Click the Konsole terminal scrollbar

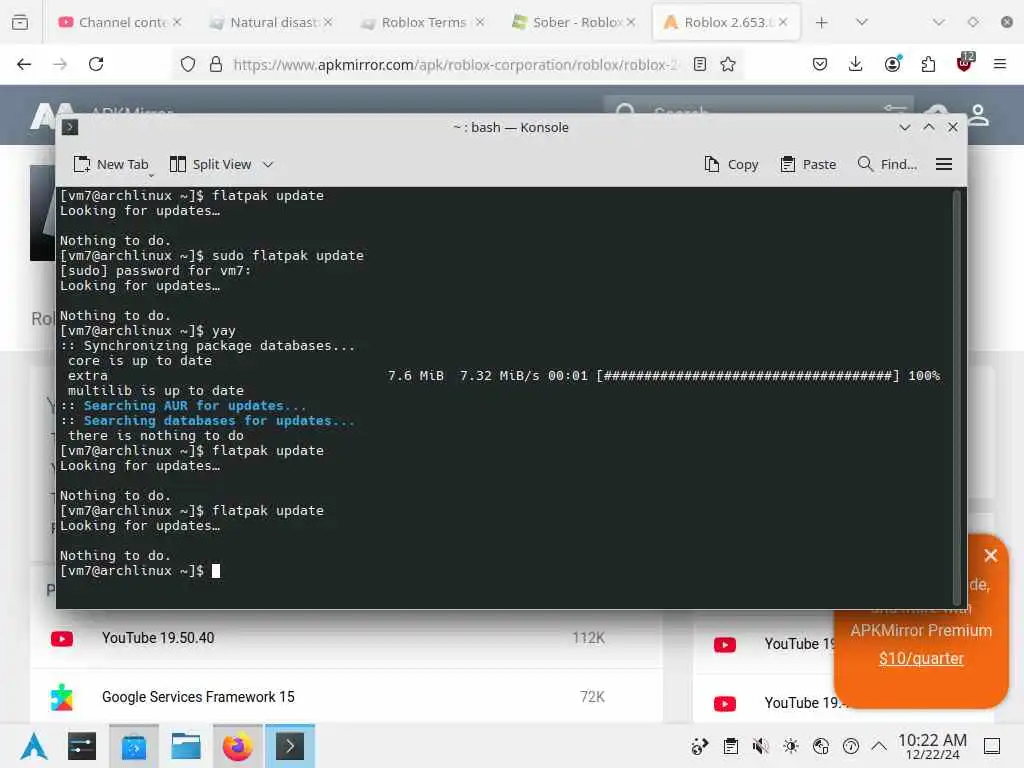pos(957,397)
